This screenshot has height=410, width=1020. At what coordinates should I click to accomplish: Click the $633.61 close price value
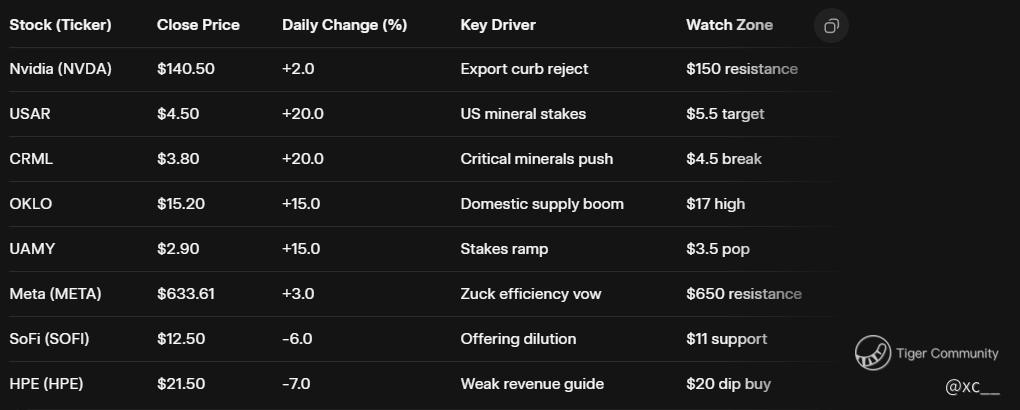tap(185, 294)
